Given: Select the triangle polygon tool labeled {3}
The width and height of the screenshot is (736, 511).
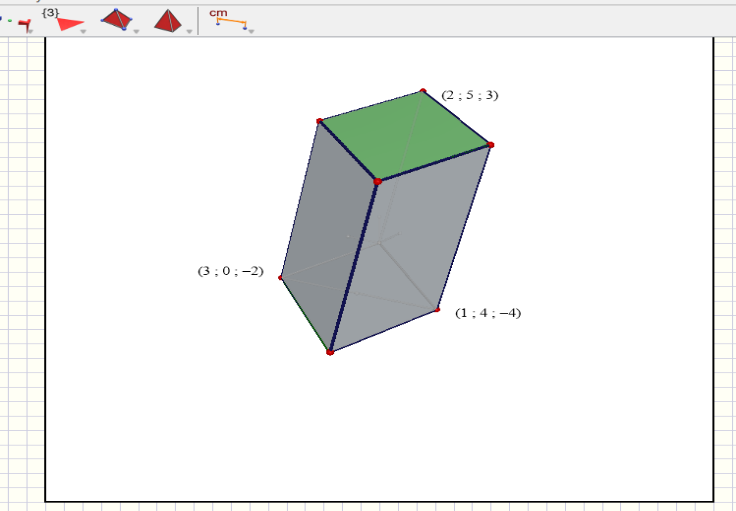Looking at the screenshot, I should pos(68,23).
